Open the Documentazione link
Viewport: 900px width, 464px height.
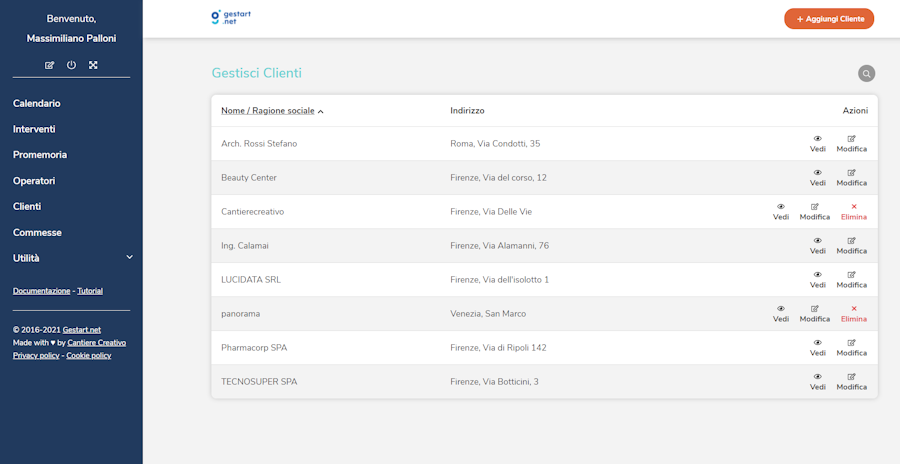pos(41,291)
